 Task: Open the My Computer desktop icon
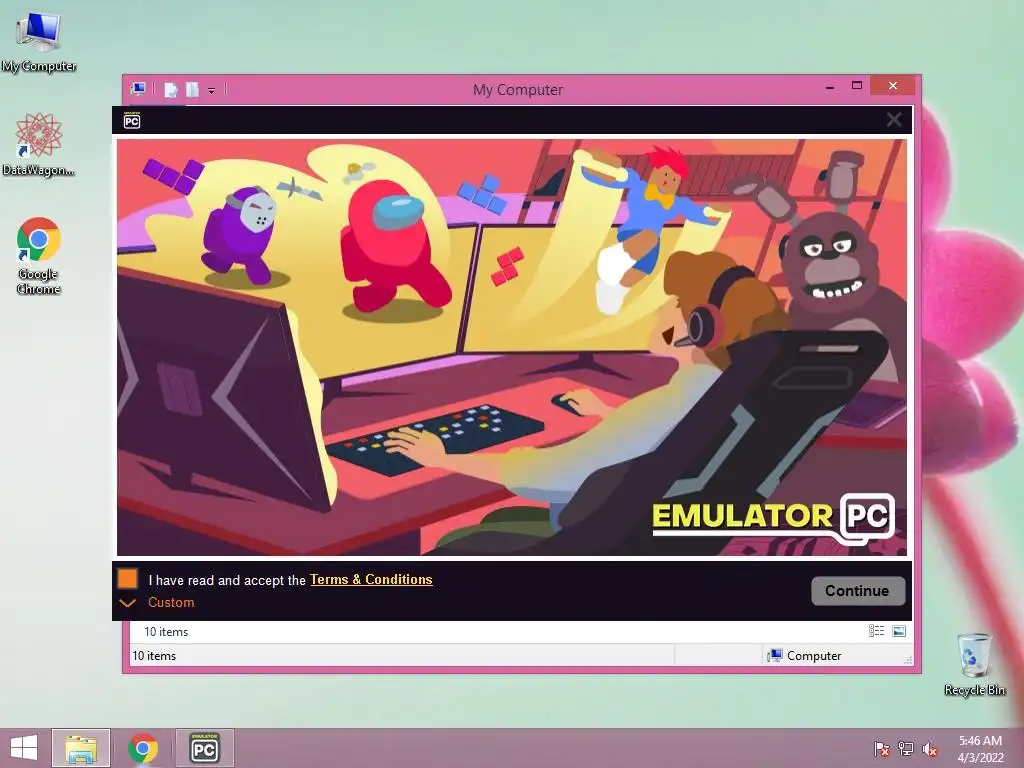[x=39, y=42]
